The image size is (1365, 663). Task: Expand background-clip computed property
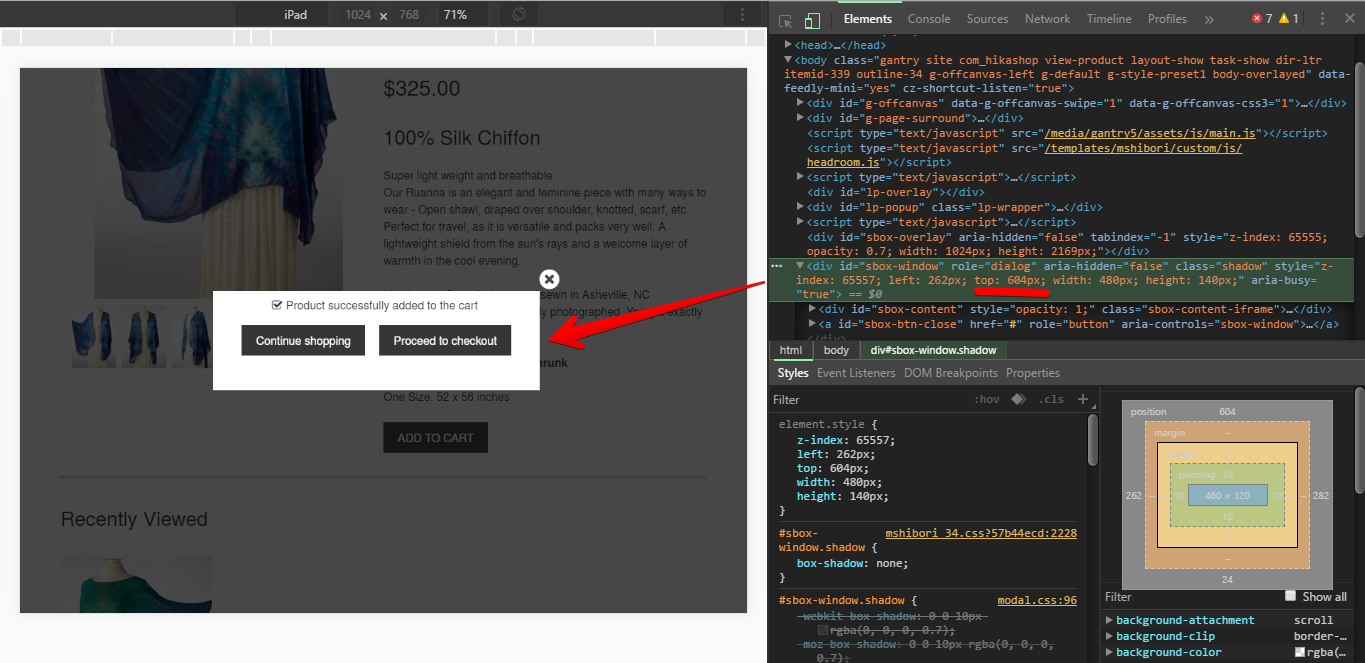(x=1109, y=636)
